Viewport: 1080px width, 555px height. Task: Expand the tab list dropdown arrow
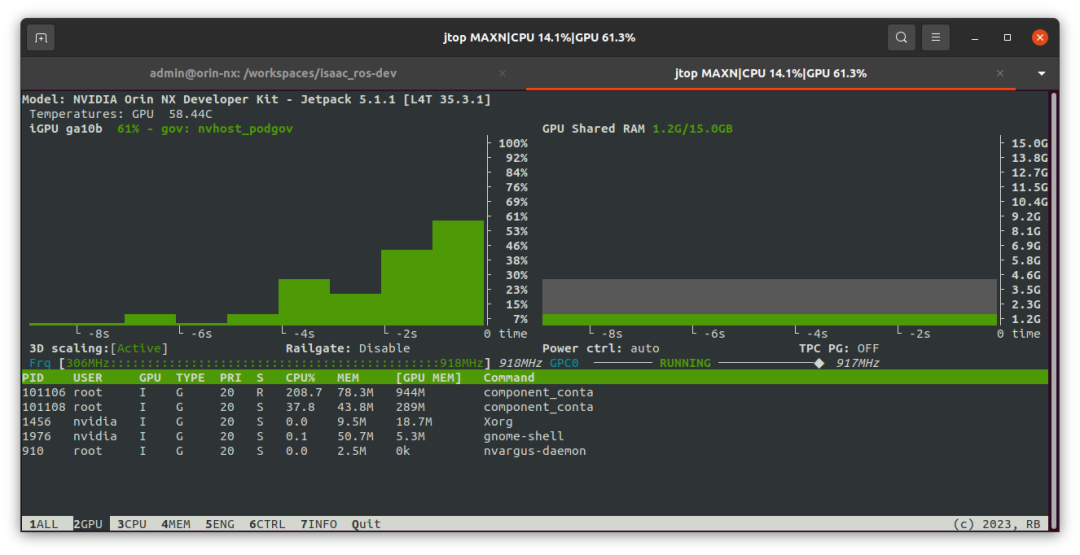click(1041, 73)
